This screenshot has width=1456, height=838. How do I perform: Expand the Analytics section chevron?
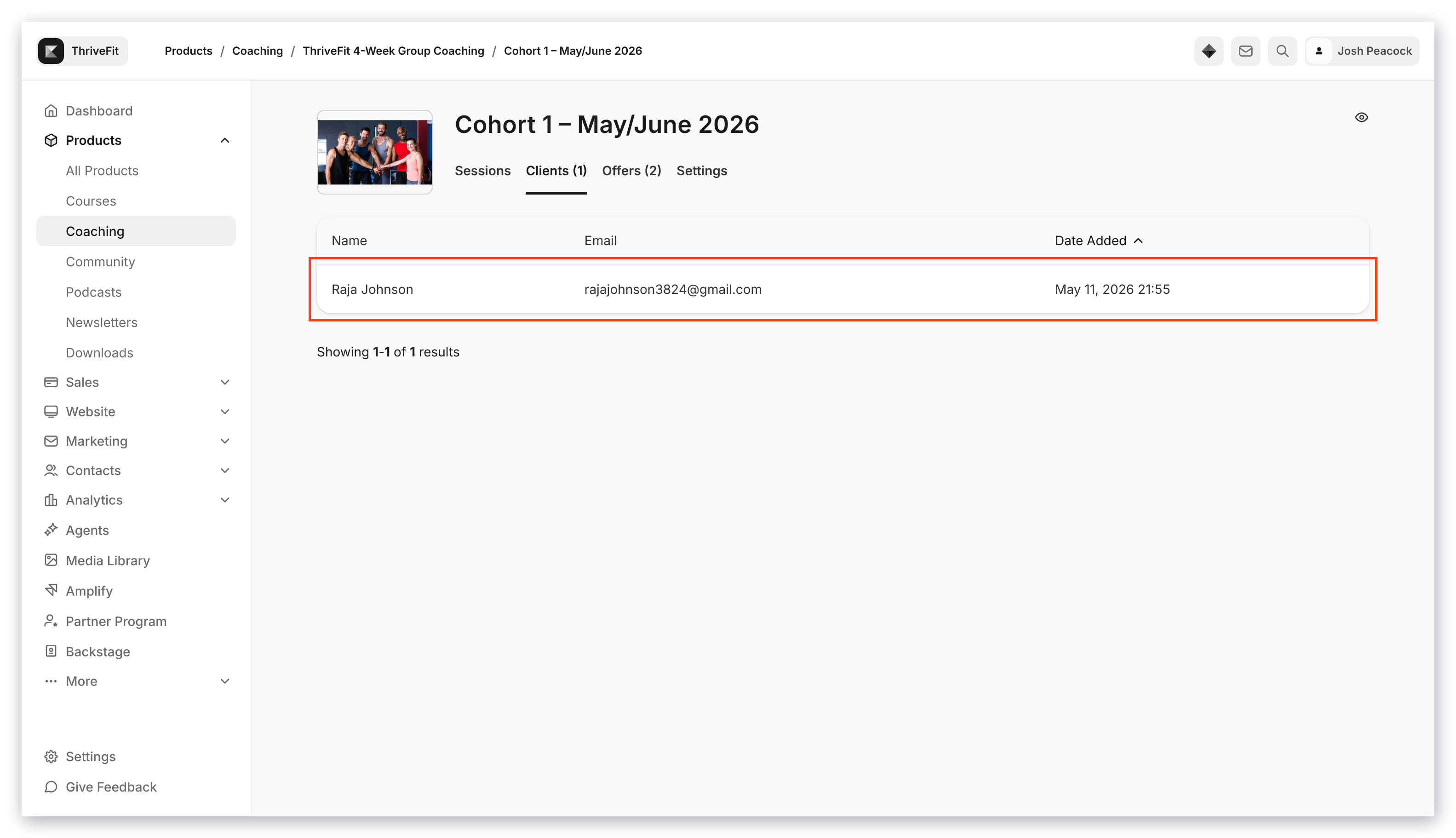coord(224,499)
